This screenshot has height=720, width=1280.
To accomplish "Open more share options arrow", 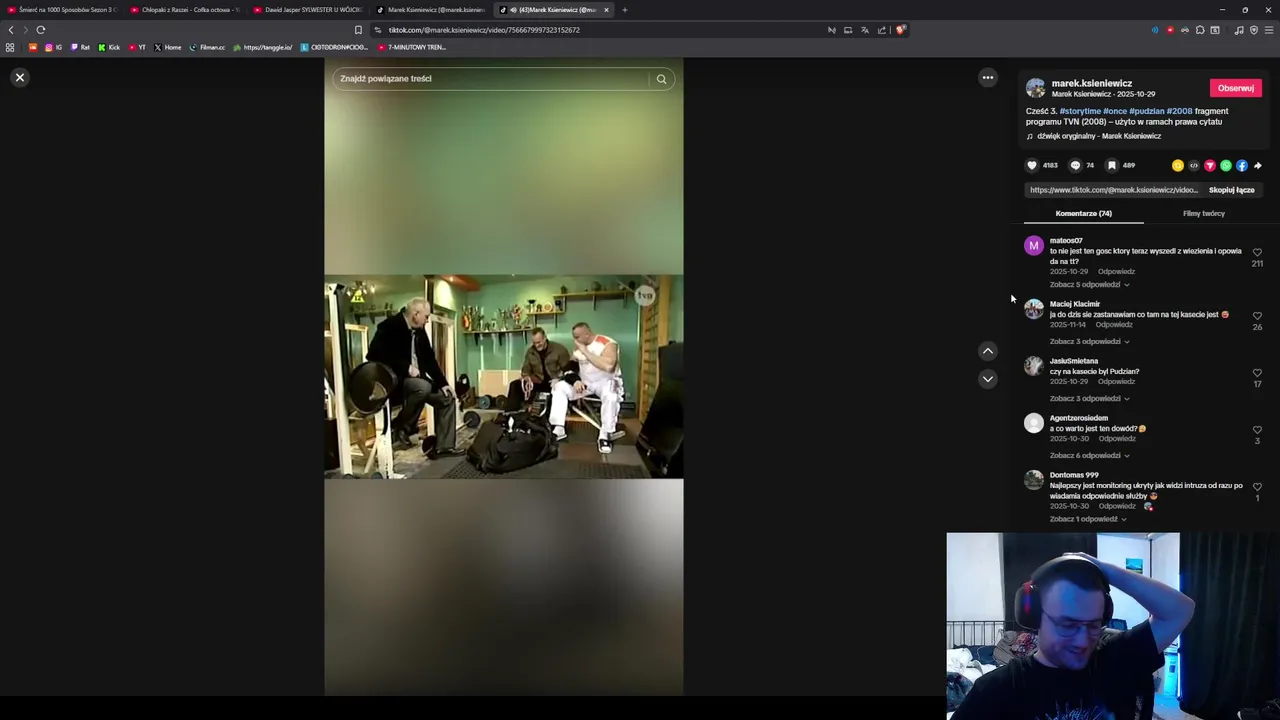I will (x=1258, y=166).
